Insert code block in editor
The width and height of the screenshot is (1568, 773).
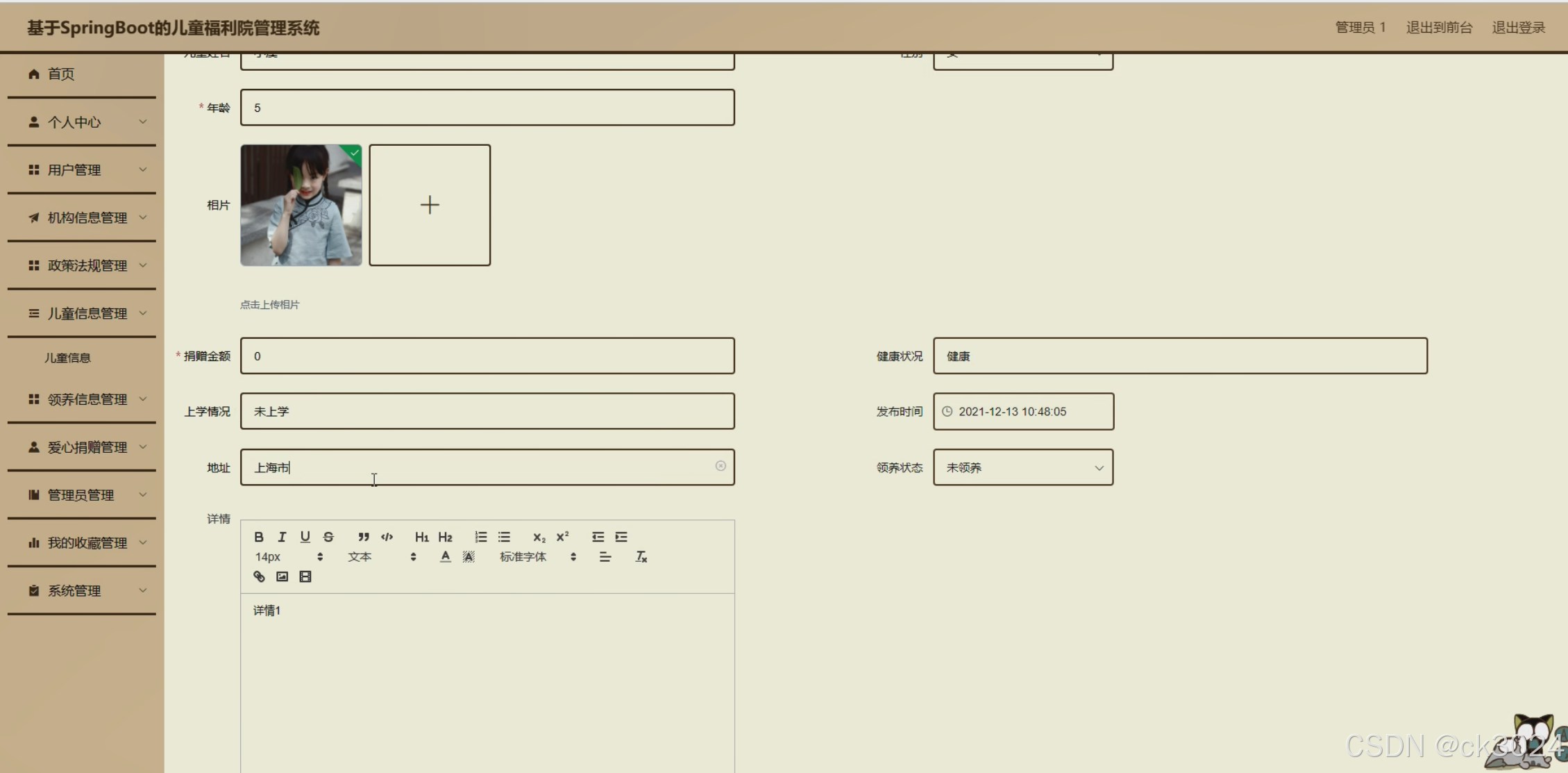click(387, 537)
